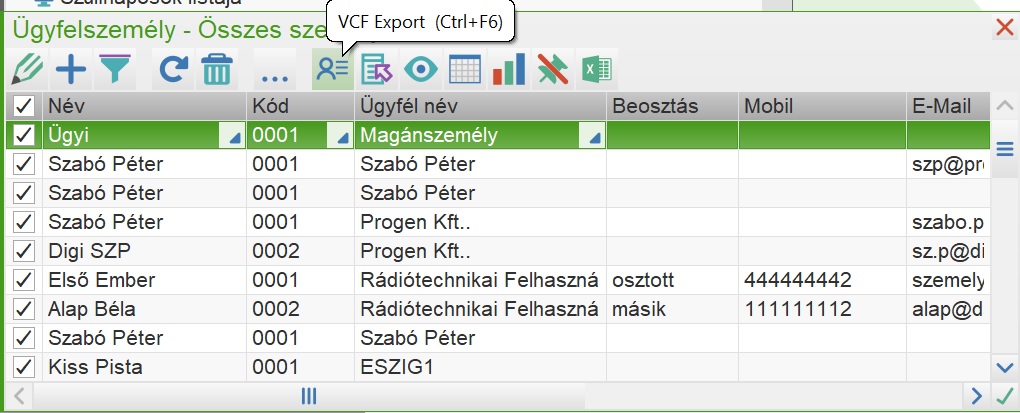The height and width of the screenshot is (413, 1020).
Task: Open the funnel filter tool
Action: tap(115, 69)
